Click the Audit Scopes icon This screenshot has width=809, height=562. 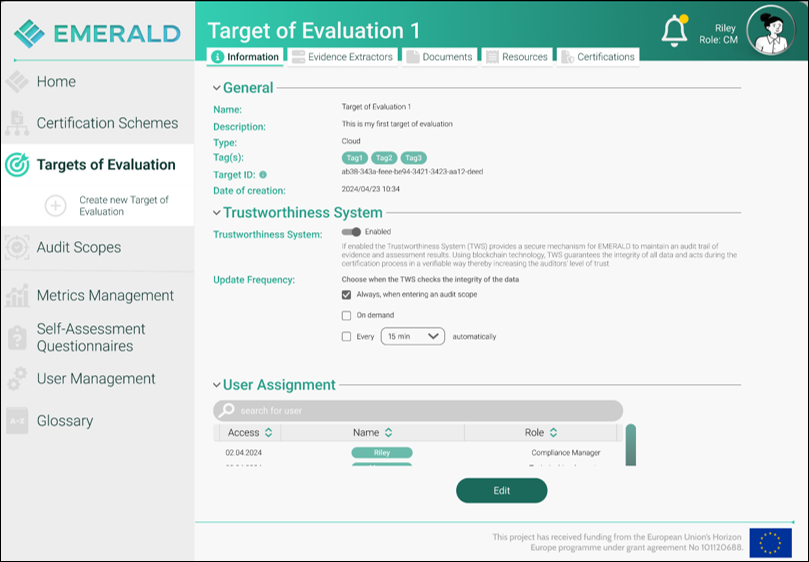[17, 247]
